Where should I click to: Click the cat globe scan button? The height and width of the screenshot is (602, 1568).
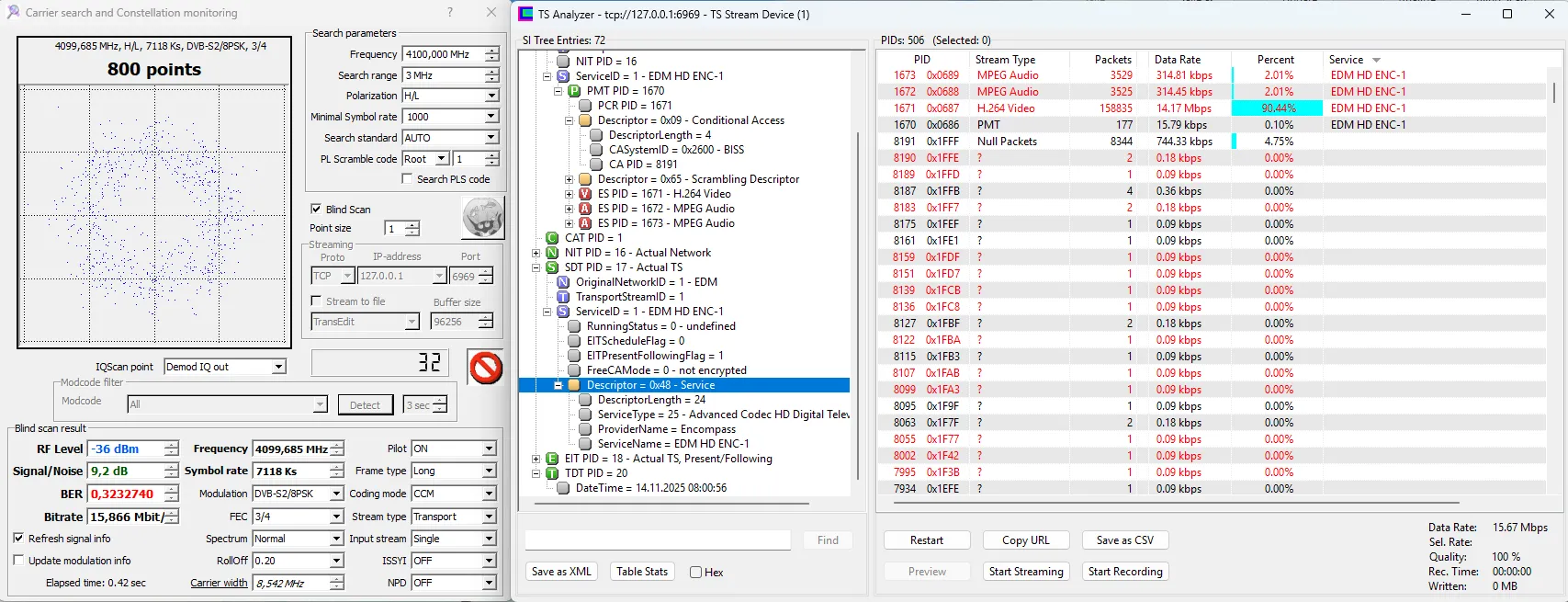click(482, 219)
